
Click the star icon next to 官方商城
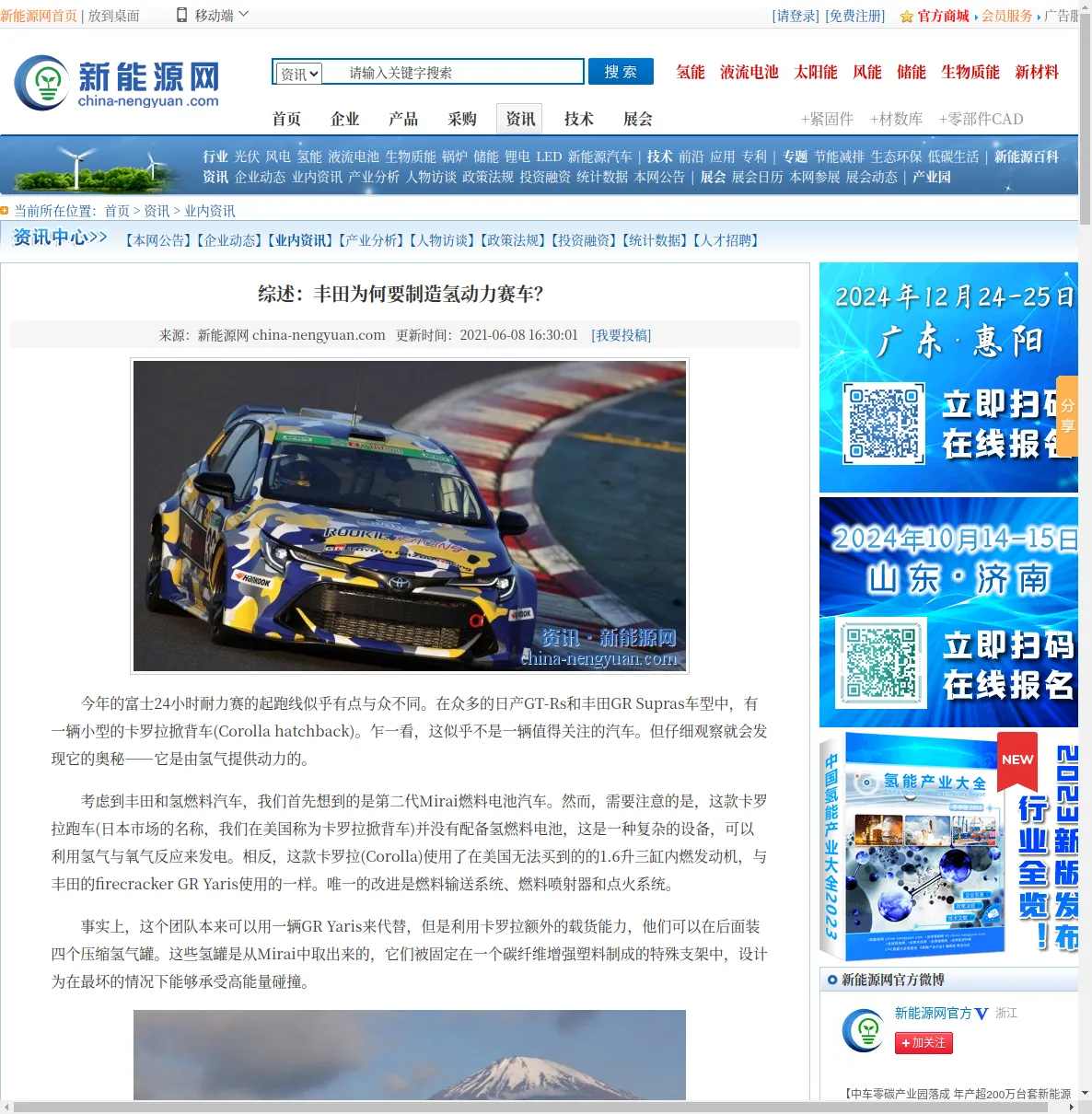(x=906, y=17)
